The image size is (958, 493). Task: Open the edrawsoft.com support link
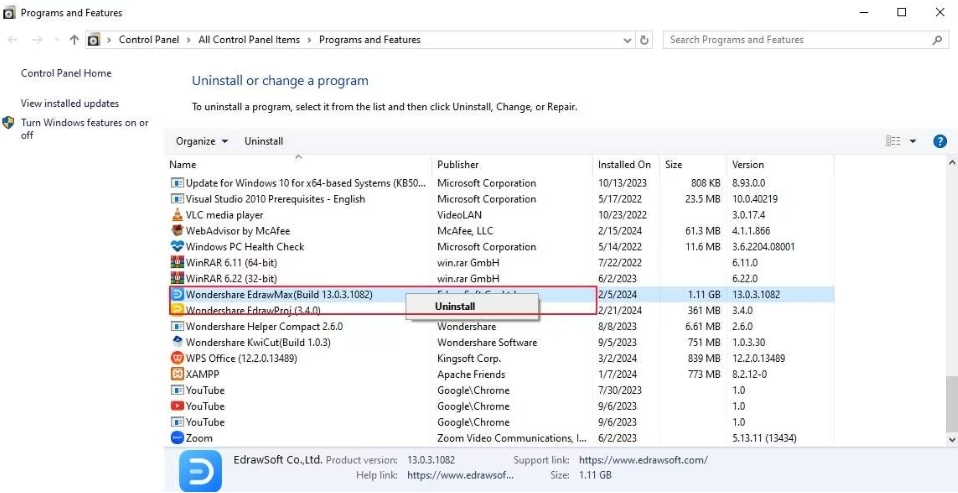click(643, 460)
